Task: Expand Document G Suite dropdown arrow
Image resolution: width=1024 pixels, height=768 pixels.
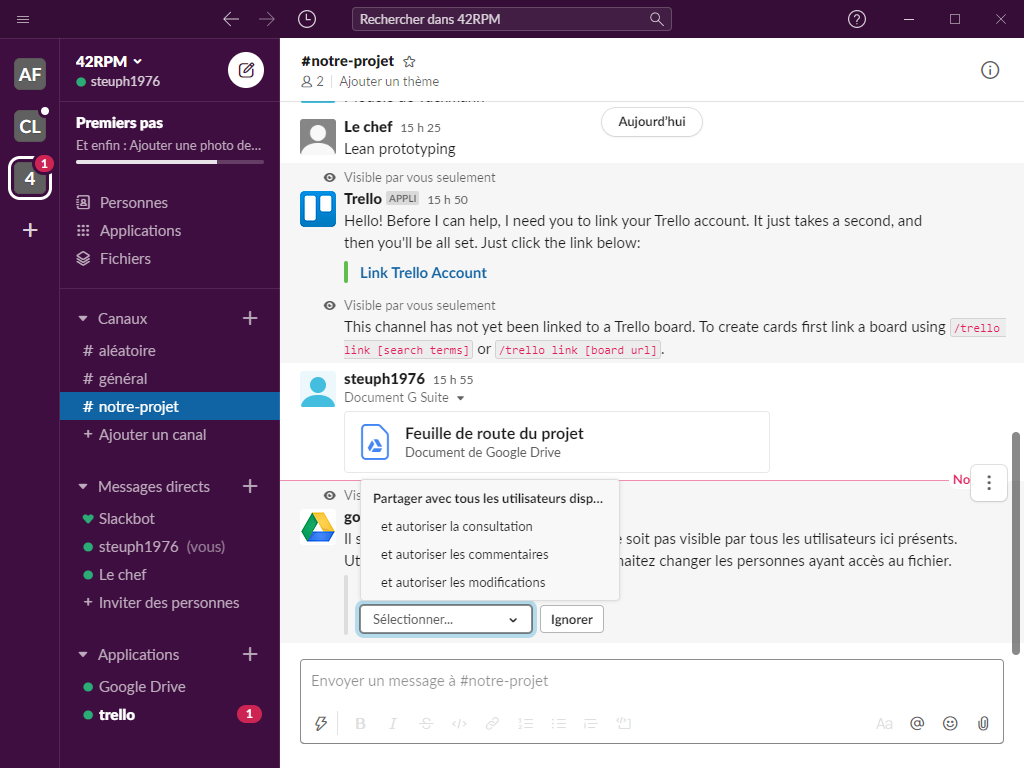Action: point(460,398)
